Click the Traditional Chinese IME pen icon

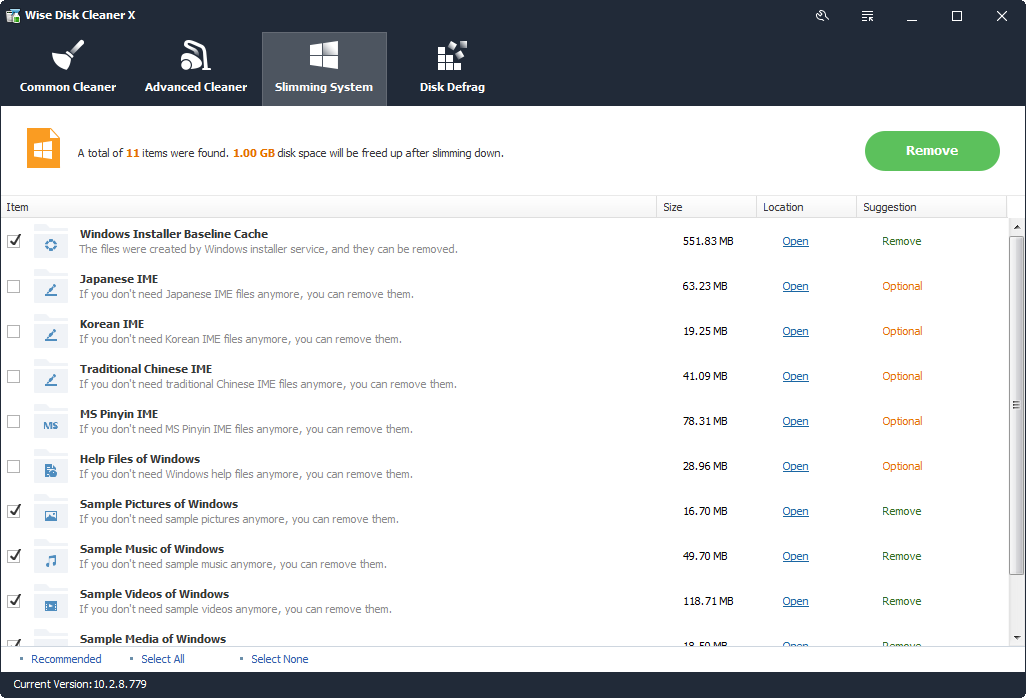coord(51,380)
